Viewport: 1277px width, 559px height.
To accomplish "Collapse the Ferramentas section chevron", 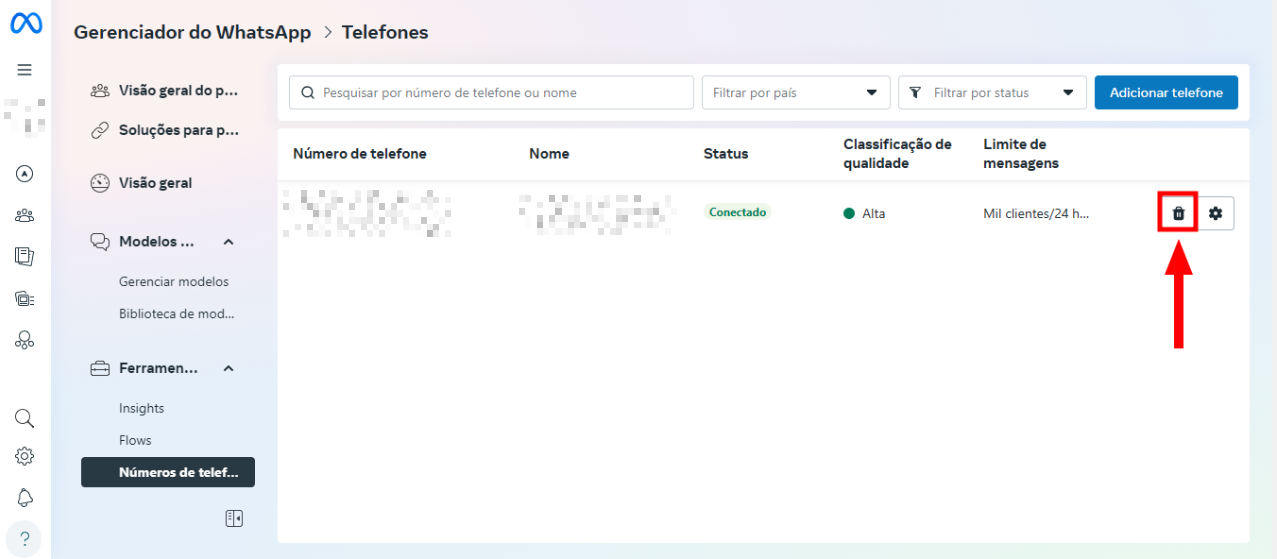I will [x=228, y=369].
